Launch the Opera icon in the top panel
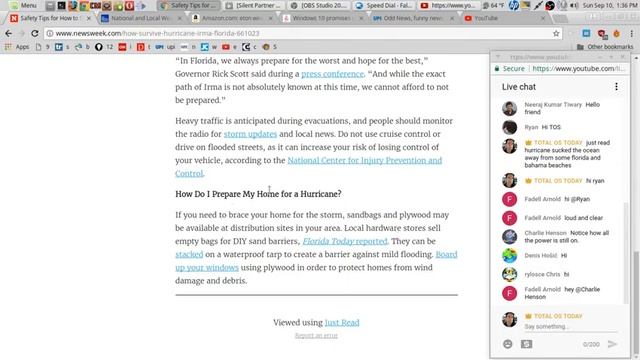 129,6
